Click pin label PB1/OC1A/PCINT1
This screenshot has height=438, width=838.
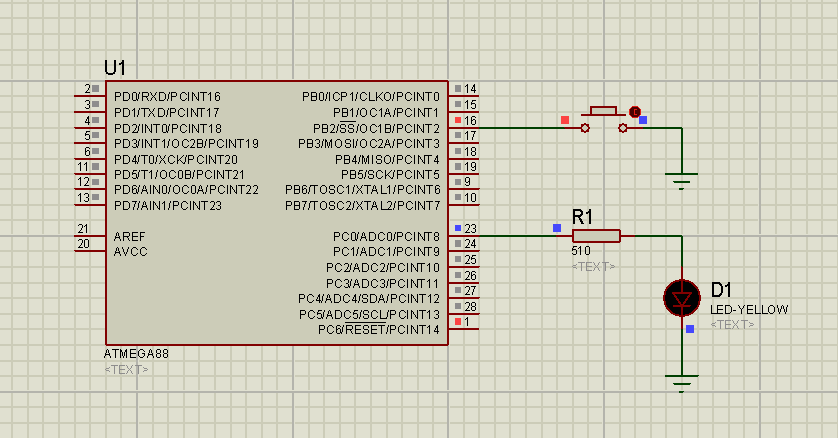tap(386, 113)
